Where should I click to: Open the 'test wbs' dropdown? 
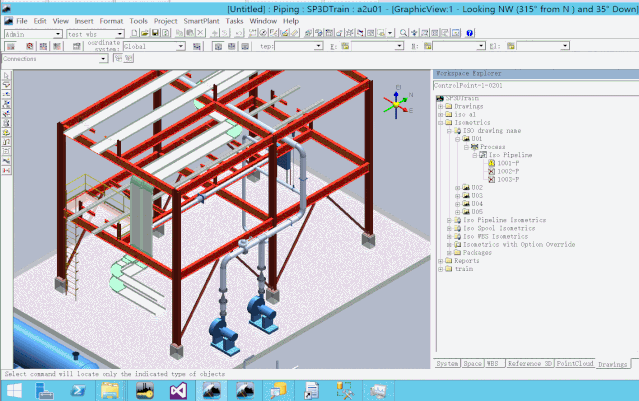tap(120, 34)
